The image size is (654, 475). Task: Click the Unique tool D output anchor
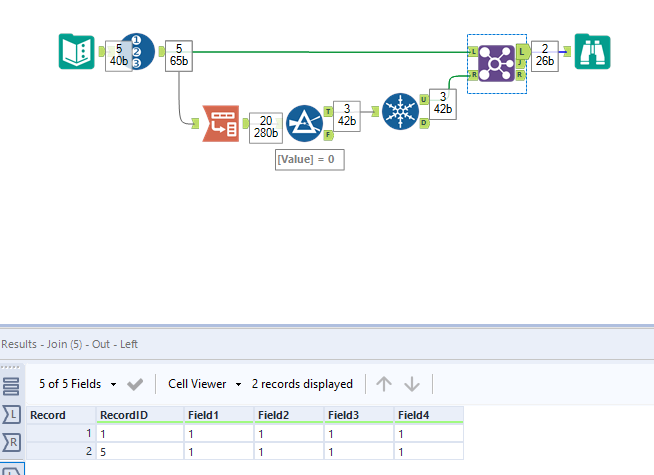[424, 123]
